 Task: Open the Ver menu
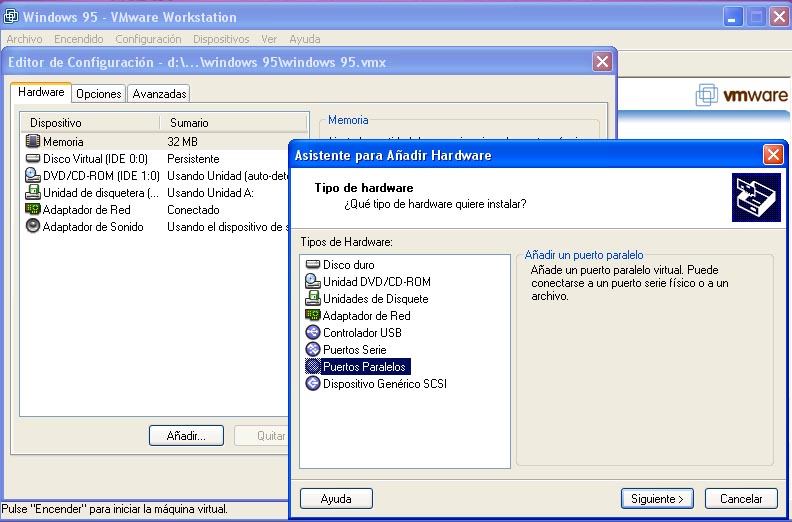269,39
